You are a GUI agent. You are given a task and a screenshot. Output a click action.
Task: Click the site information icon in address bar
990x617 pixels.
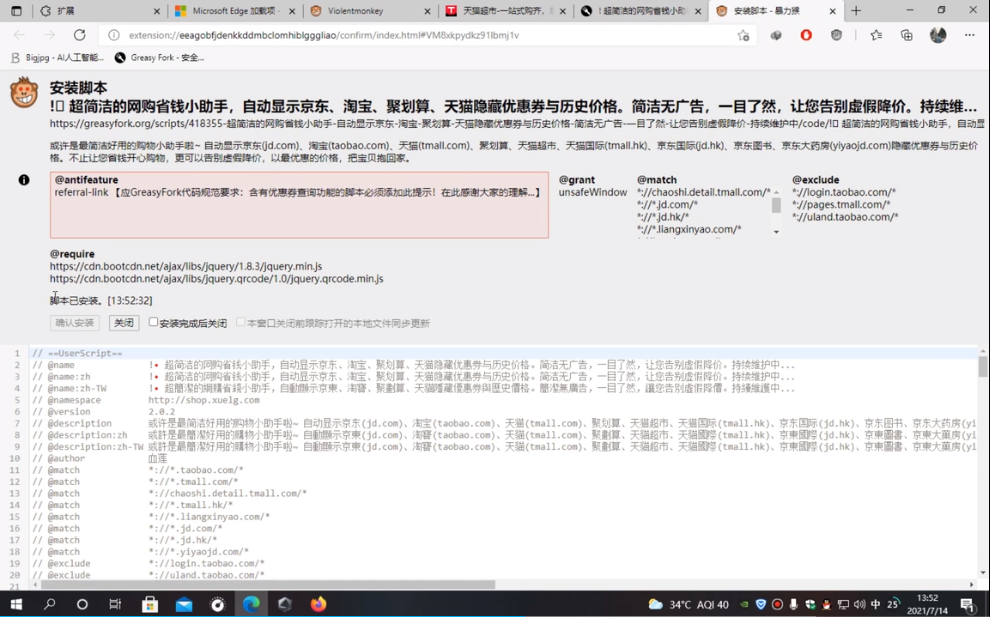(x=114, y=35)
